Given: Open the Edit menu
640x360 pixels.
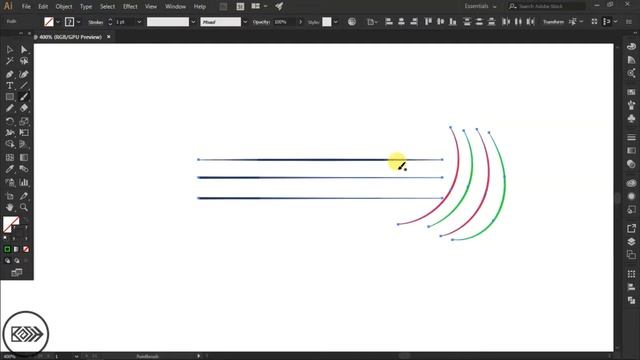Looking at the screenshot, I should pos(43,7).
